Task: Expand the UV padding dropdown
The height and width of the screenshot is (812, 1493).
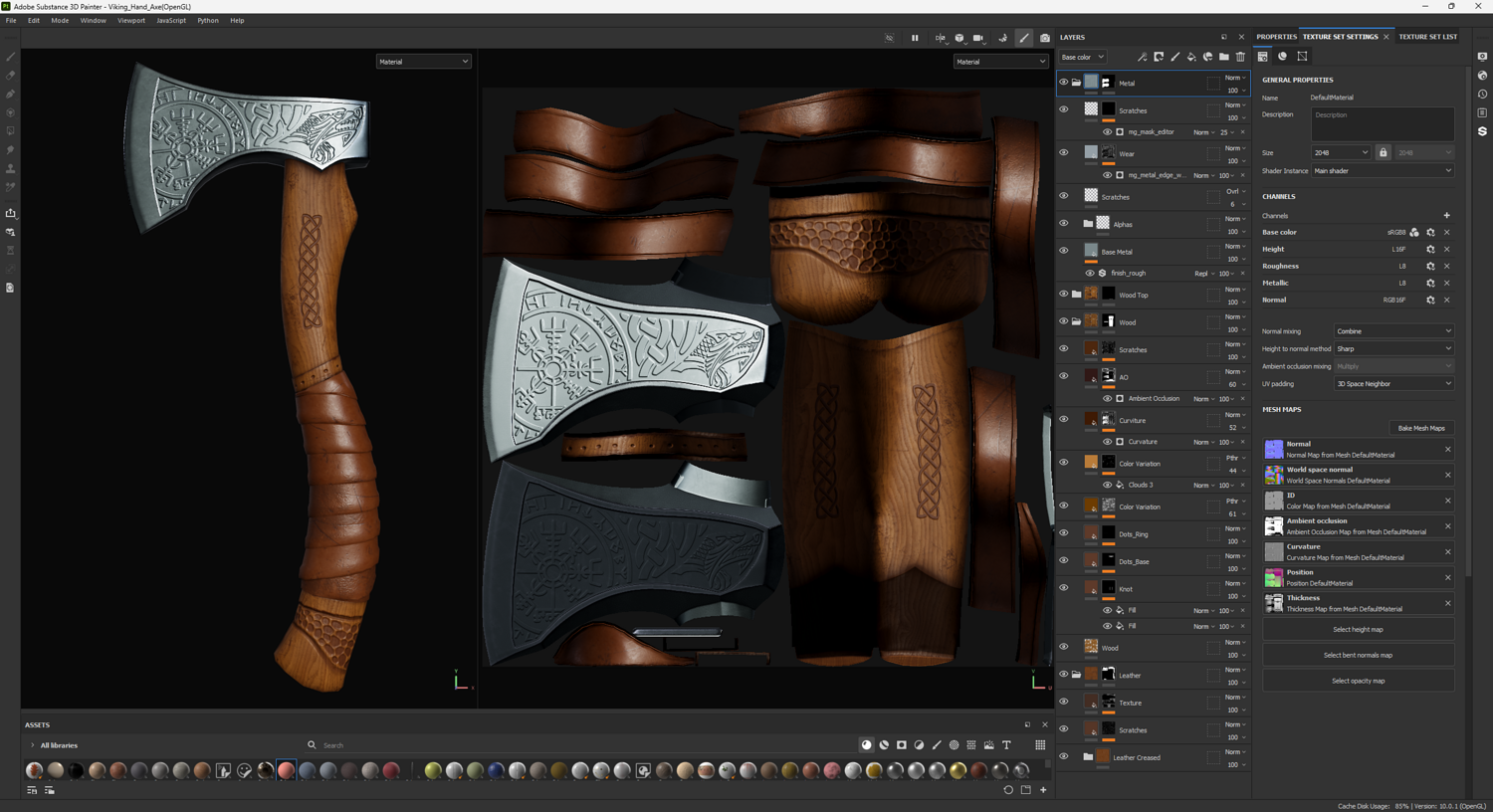Action: click(1392, 384)
